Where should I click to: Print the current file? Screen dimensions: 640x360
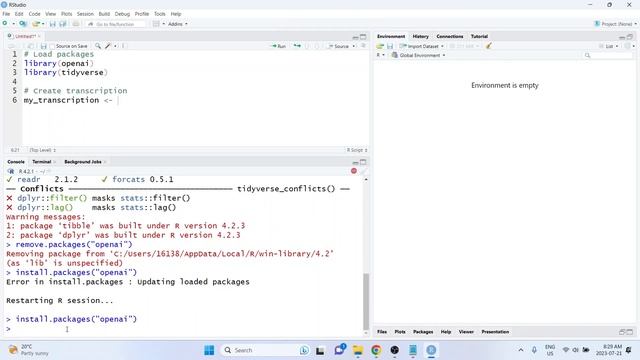coord(76,24)
